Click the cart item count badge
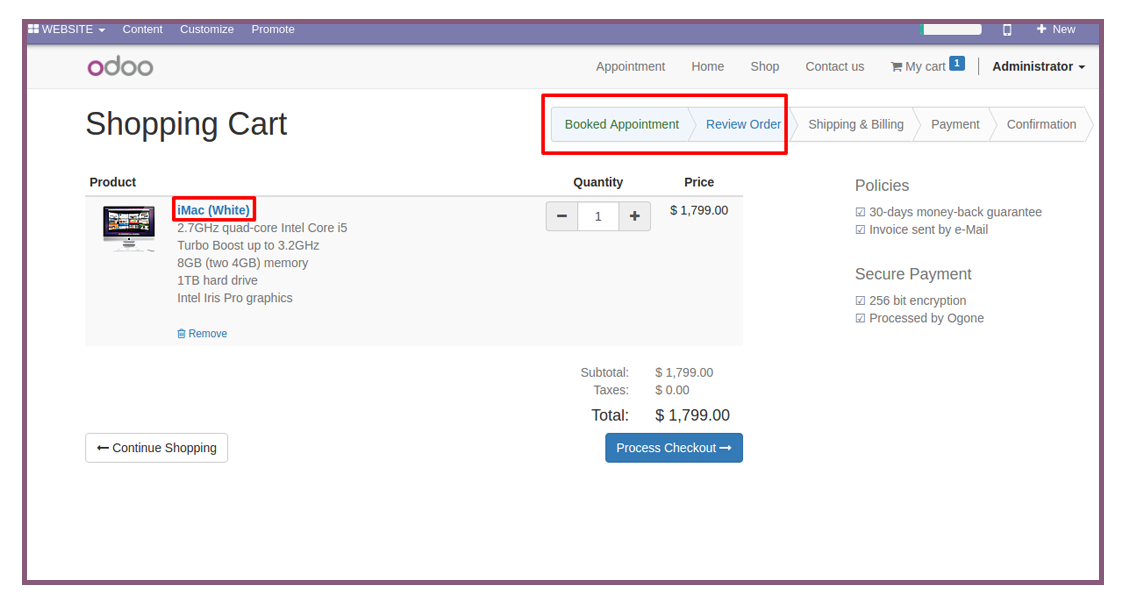The width and height of the screenshot is (1126, 607). (957, 63)
